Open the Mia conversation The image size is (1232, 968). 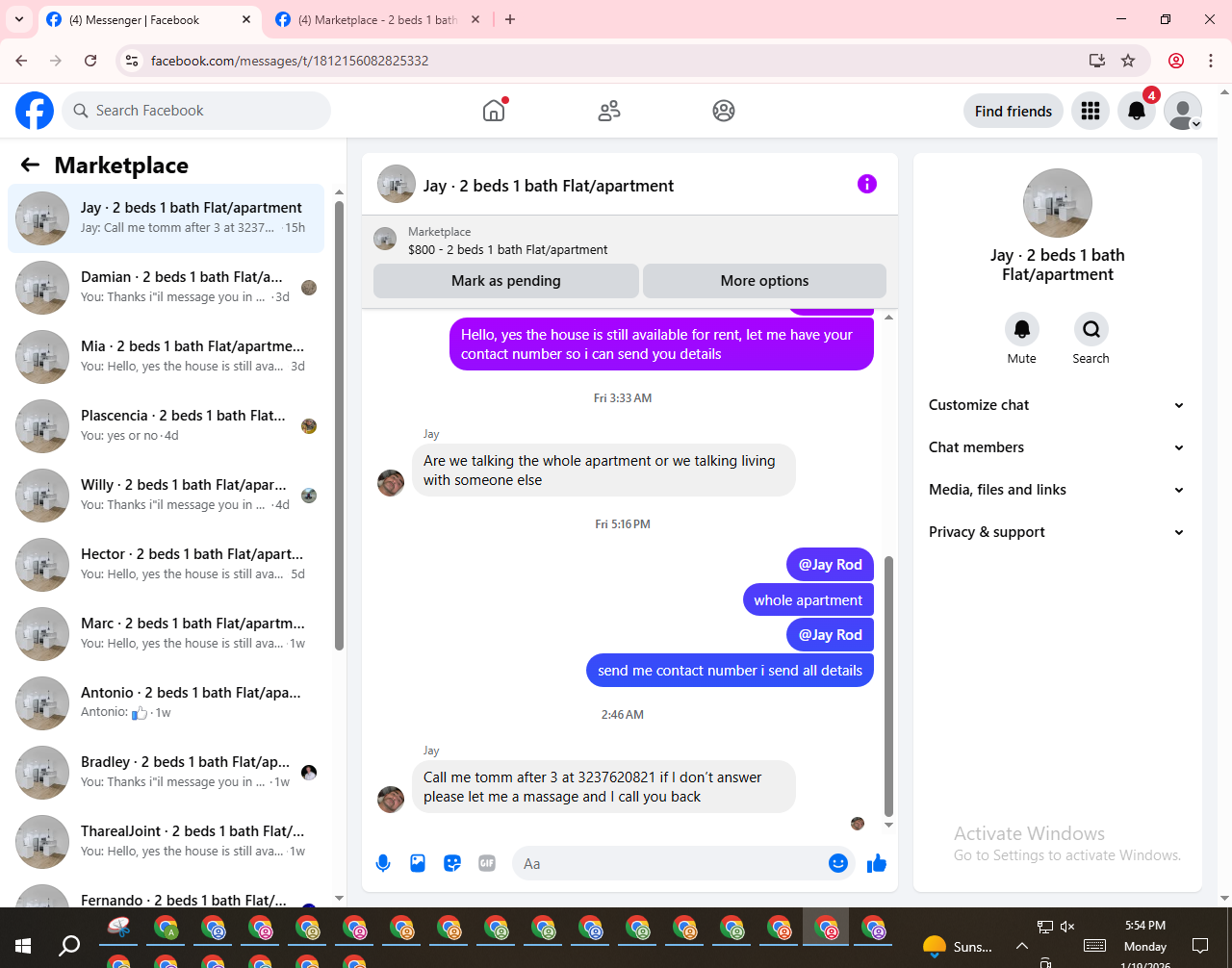pyautogui.click(x=166, y=357)
